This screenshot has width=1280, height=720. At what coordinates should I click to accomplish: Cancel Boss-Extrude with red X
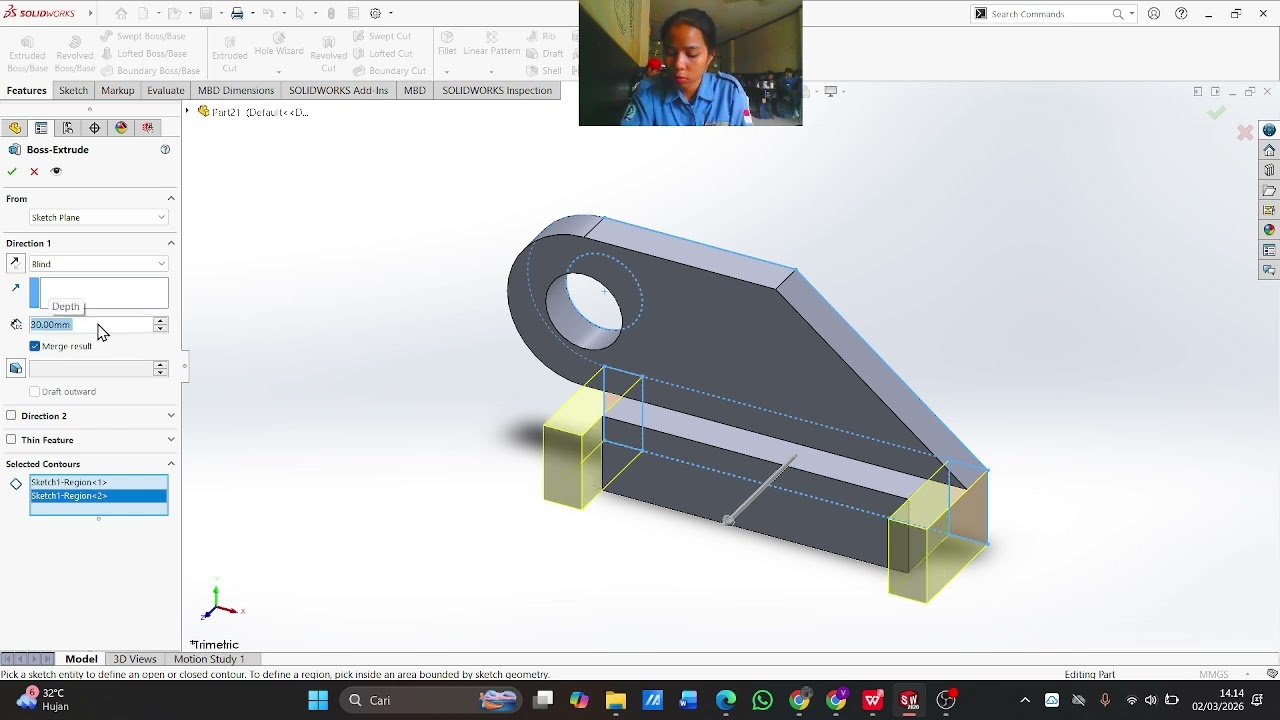point(34,171)
